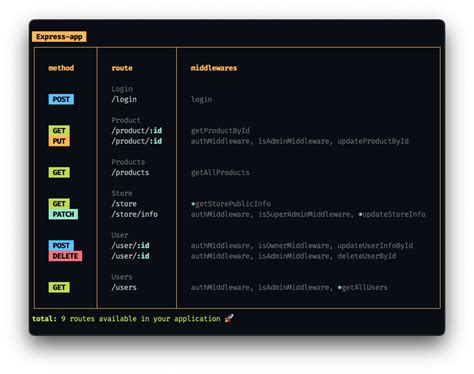
Task: Select the "Products" group label
Action: coord(128,162)
